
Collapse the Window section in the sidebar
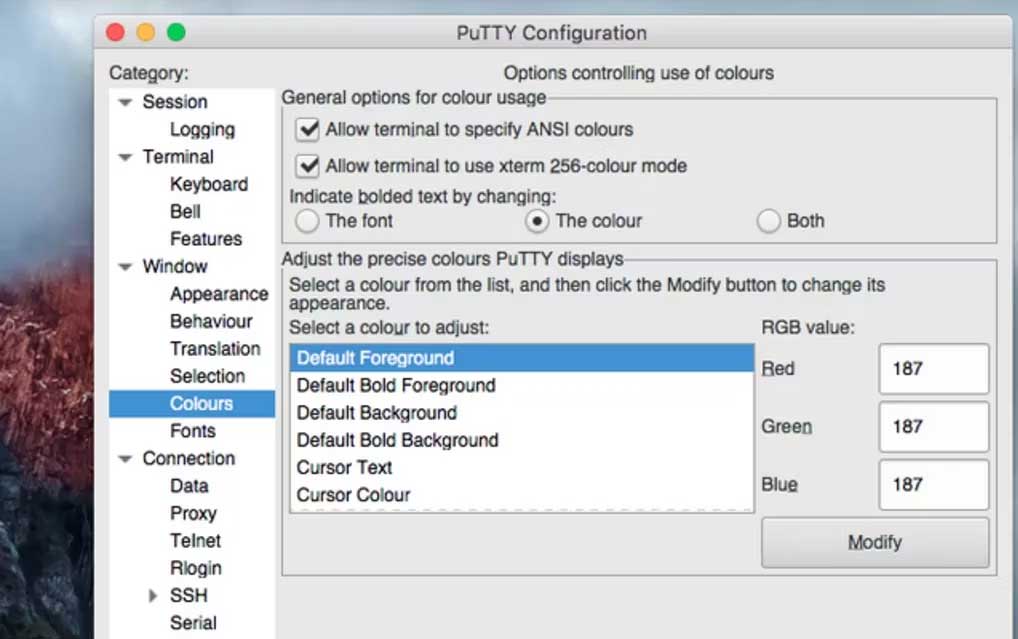[124, 266]
